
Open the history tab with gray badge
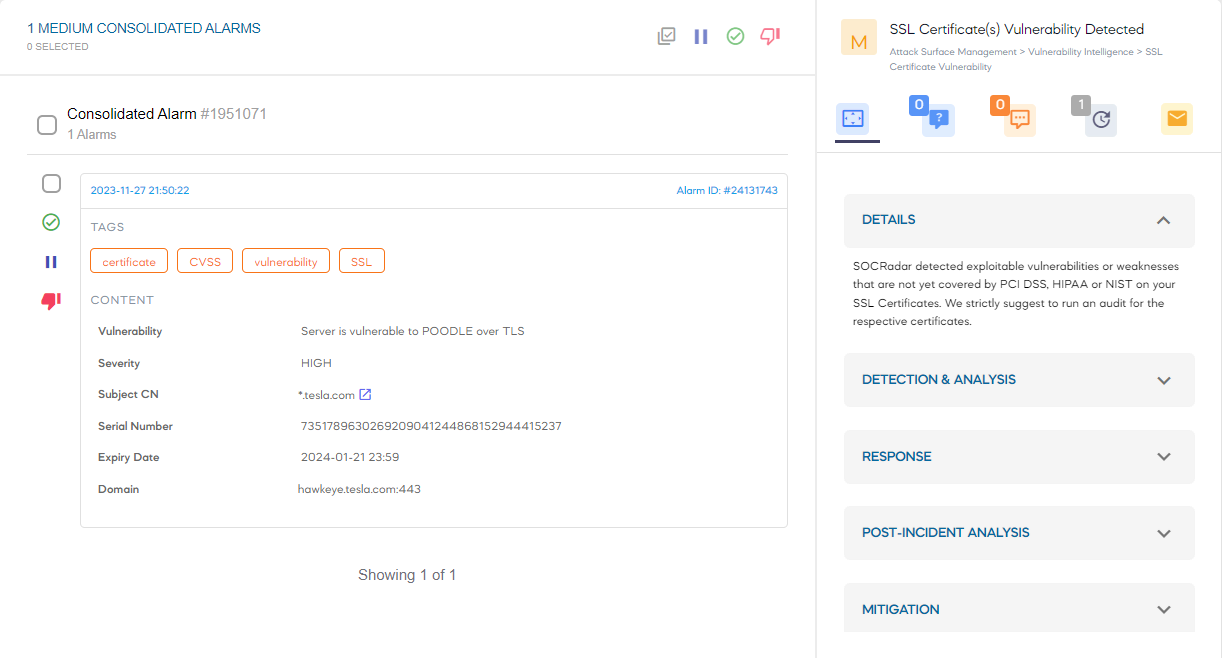point(1101,120)
